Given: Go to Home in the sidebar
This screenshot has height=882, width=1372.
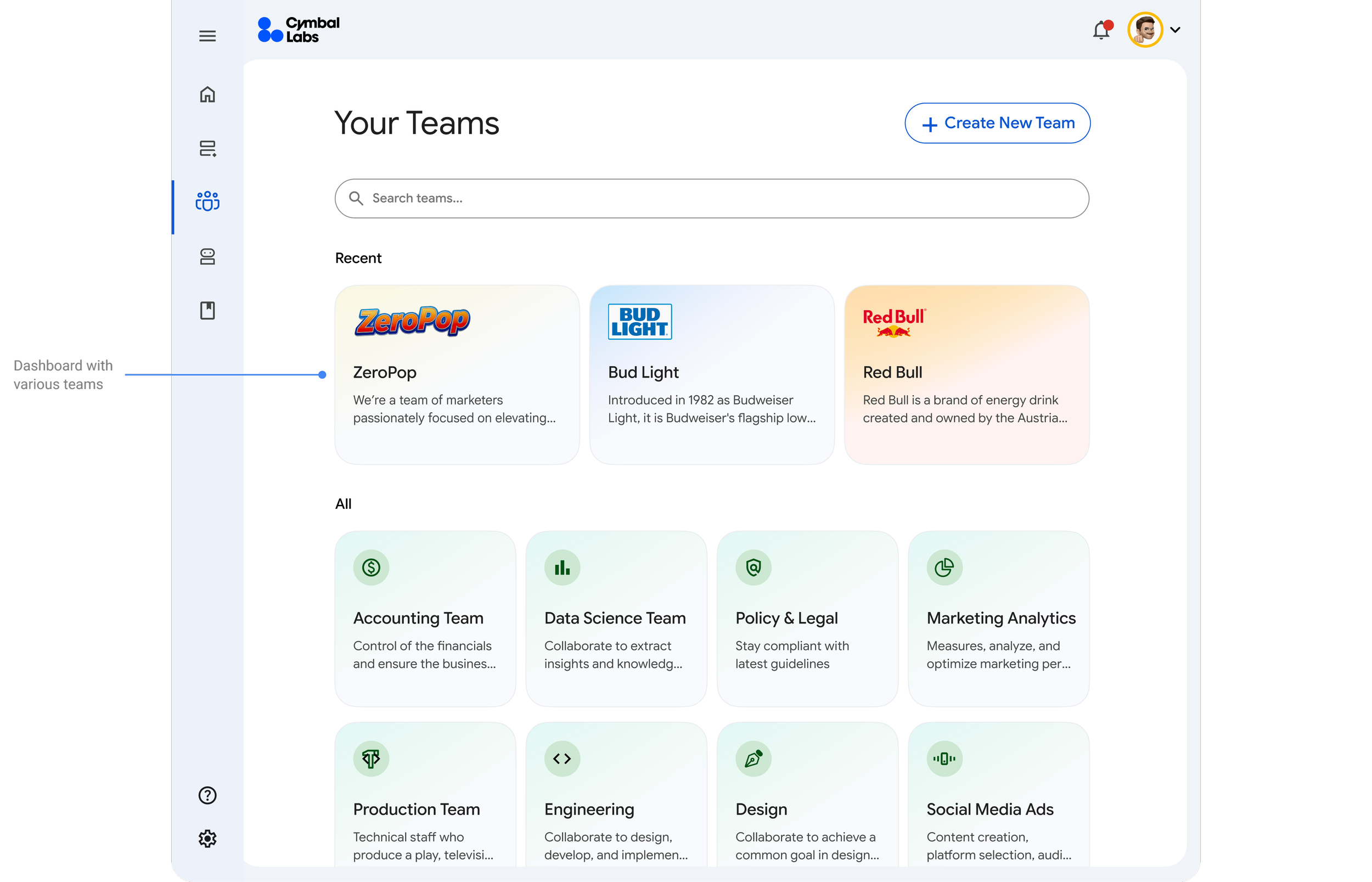Looking at the screenshot, I should click(207, 94).
